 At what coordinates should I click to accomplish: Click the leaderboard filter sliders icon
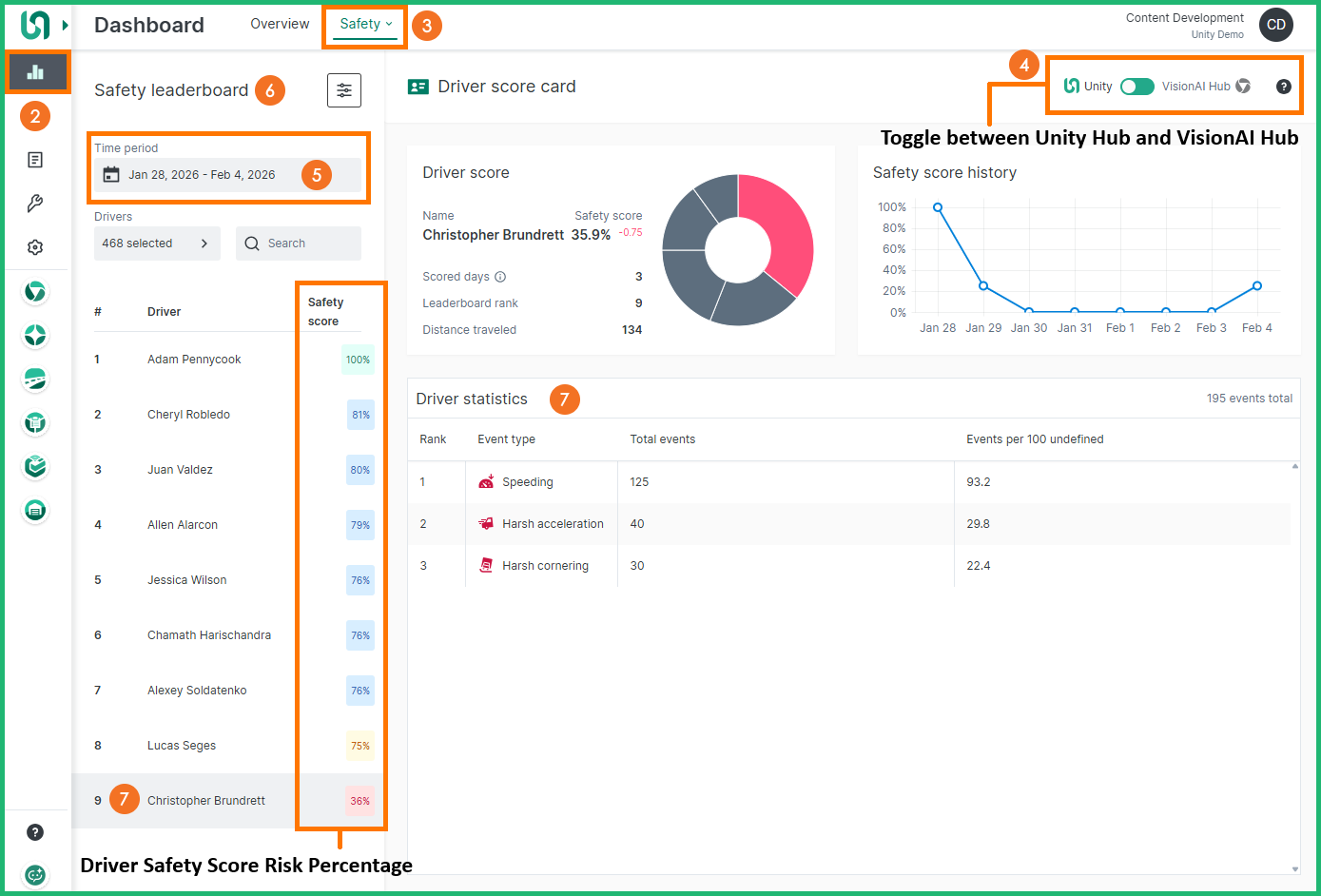tap(343, 90)
